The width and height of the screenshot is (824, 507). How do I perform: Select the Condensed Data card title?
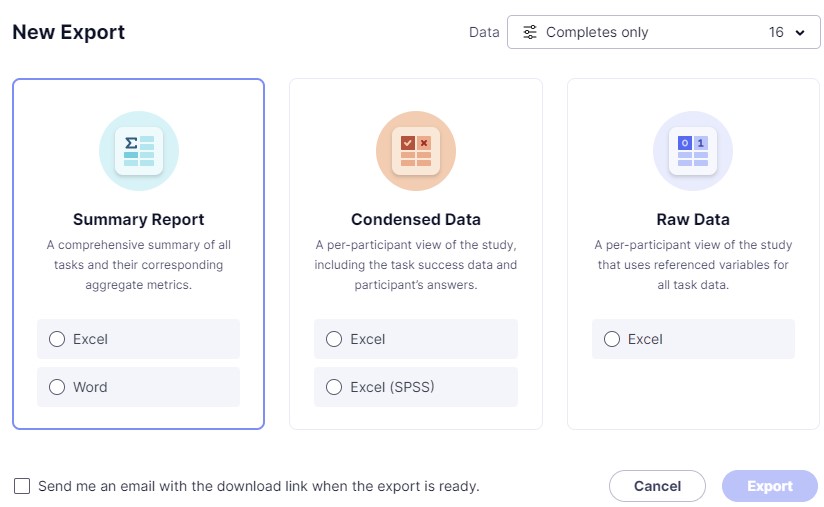(x=416, y=219)
